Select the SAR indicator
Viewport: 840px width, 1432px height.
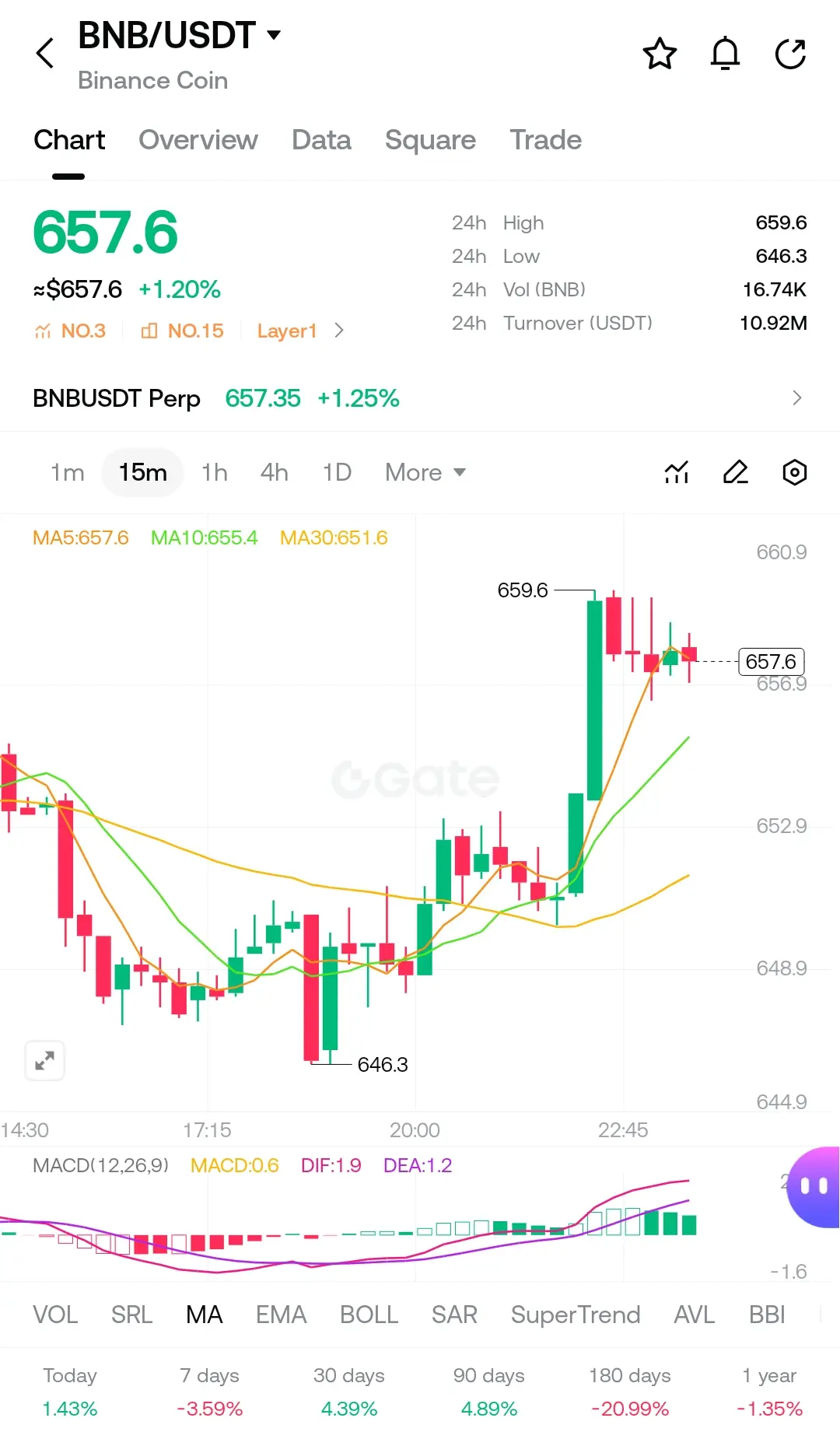point(454,1315)
